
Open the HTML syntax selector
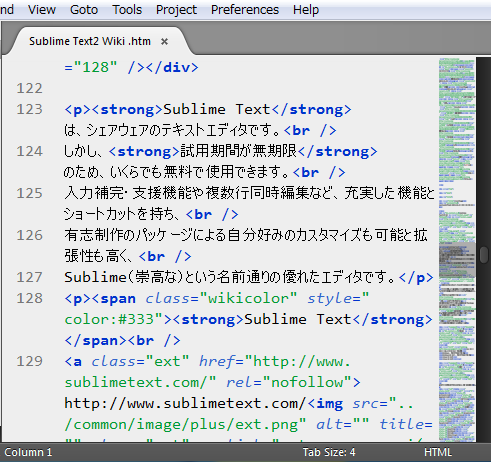(x=438, y=452)
